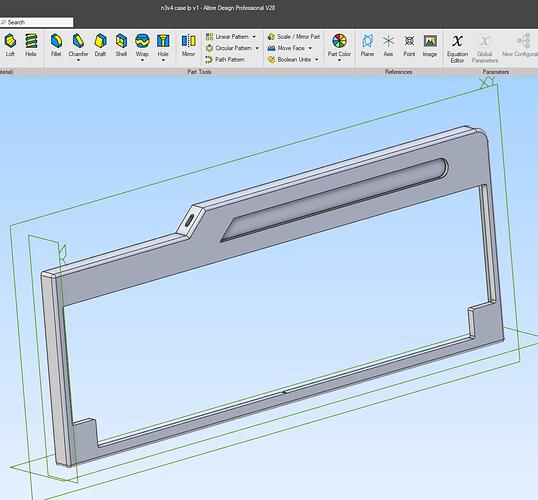This screenshot has height=500, width=538.
Task: Expand the Hole dropdown arrow
Action: (163, 60)
